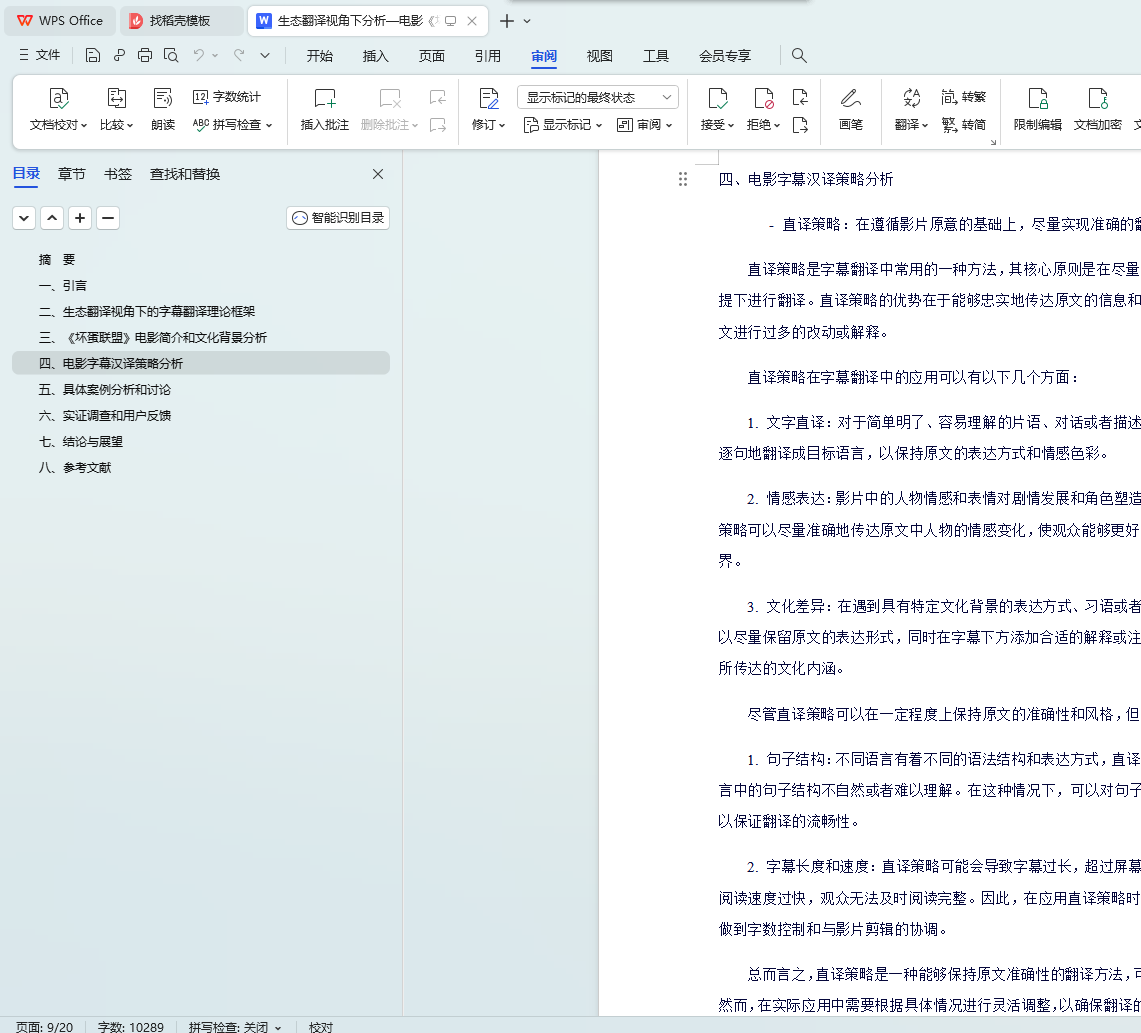Click the redo arrow icon

[x=239, y=55]
